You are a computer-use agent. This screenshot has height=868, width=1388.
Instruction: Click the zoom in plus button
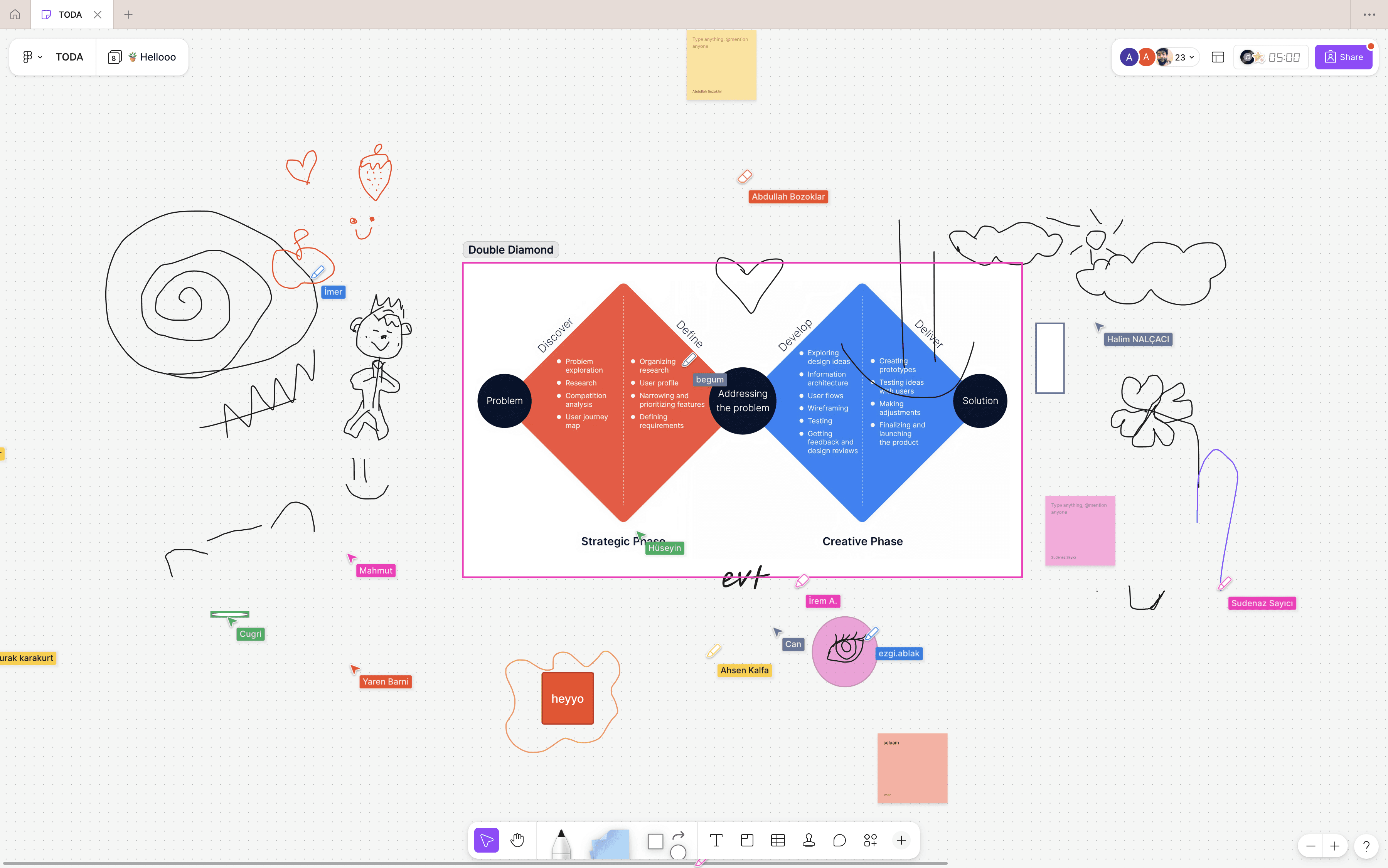pos(1334,846)
